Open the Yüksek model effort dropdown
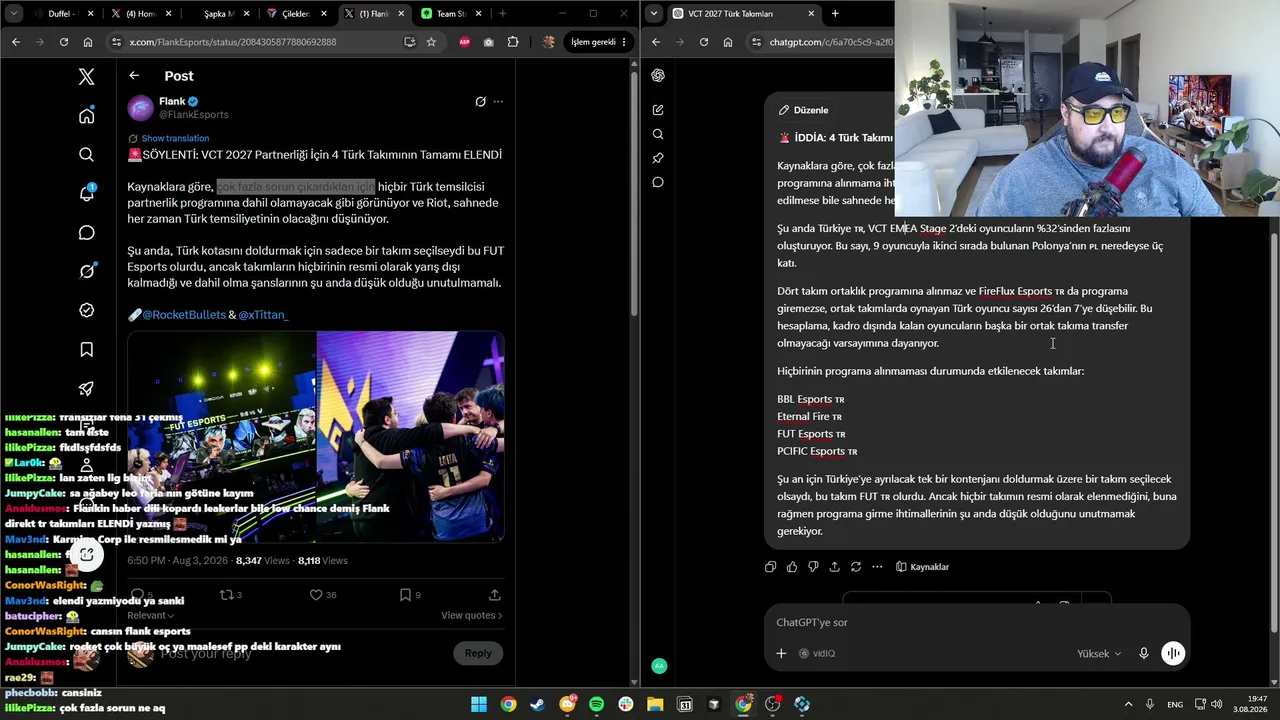Image resolution: width=1280 pixels, height=720 pixels. pyautogui.click(x=1099, y=654)
